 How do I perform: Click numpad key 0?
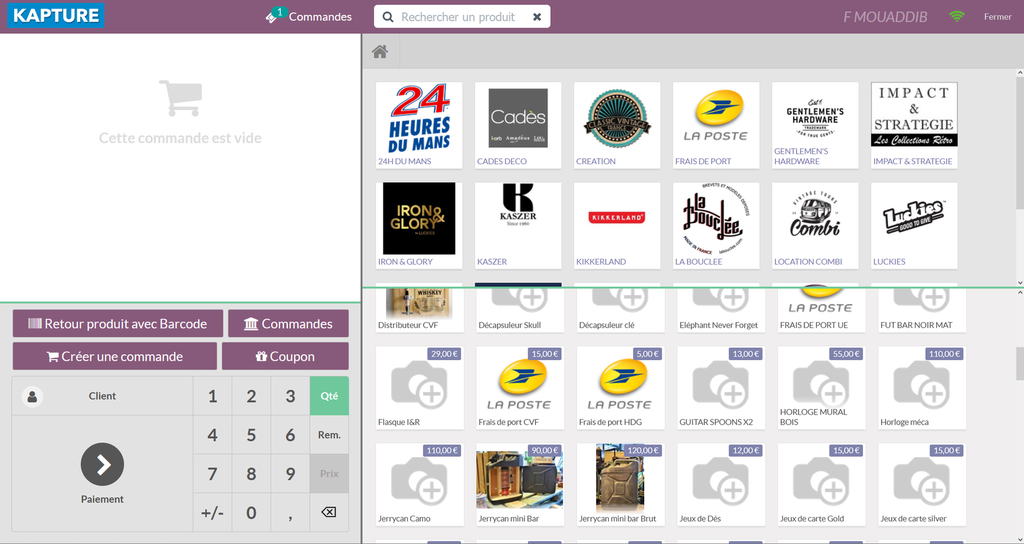click(251, 513)
